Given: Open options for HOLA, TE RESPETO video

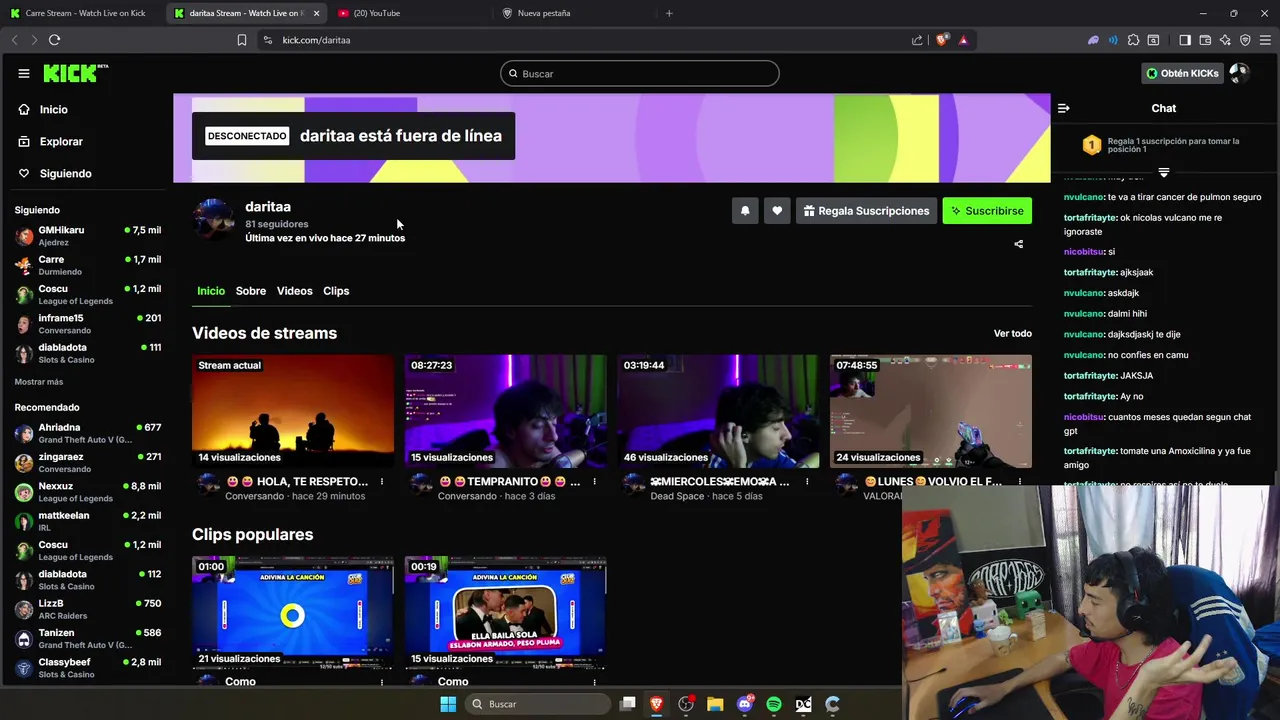Looking at the screenshot, I should (x=382, y=482).
